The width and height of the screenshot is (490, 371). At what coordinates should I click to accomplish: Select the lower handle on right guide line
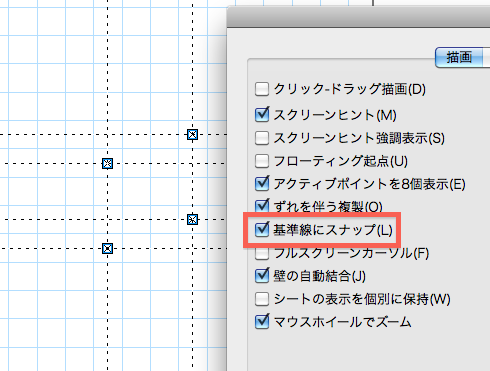point(192,220)
